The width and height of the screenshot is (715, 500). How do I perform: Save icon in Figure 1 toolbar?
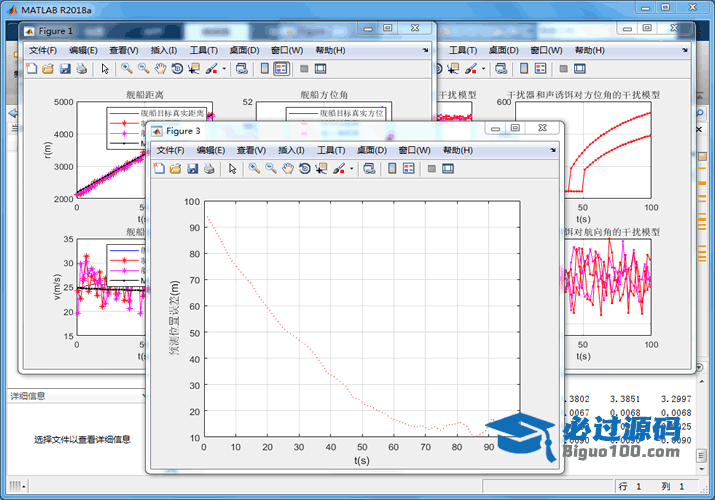click(65, 69)
